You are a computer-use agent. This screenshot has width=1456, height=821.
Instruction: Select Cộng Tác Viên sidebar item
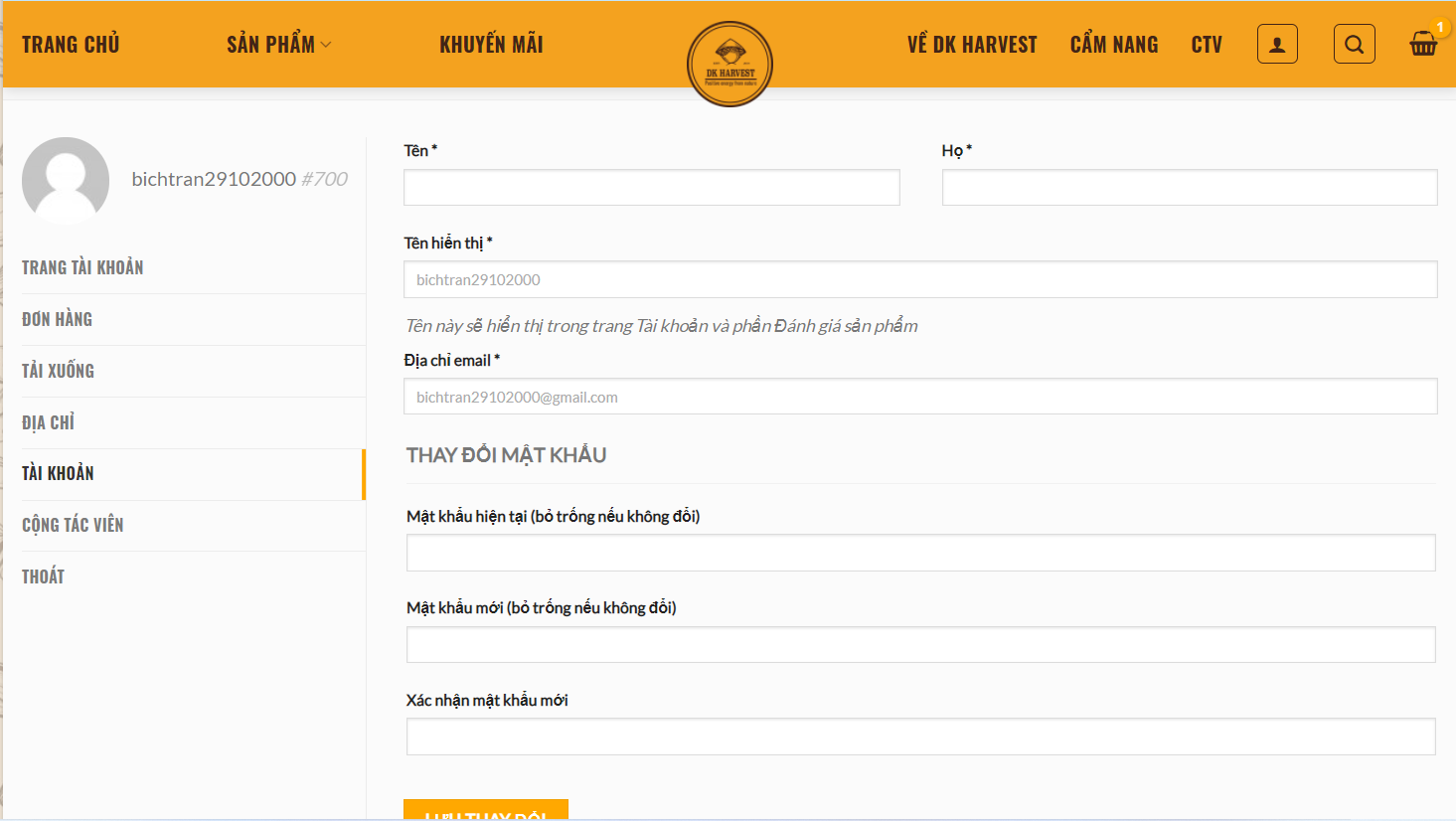click(x=73, y=525)
